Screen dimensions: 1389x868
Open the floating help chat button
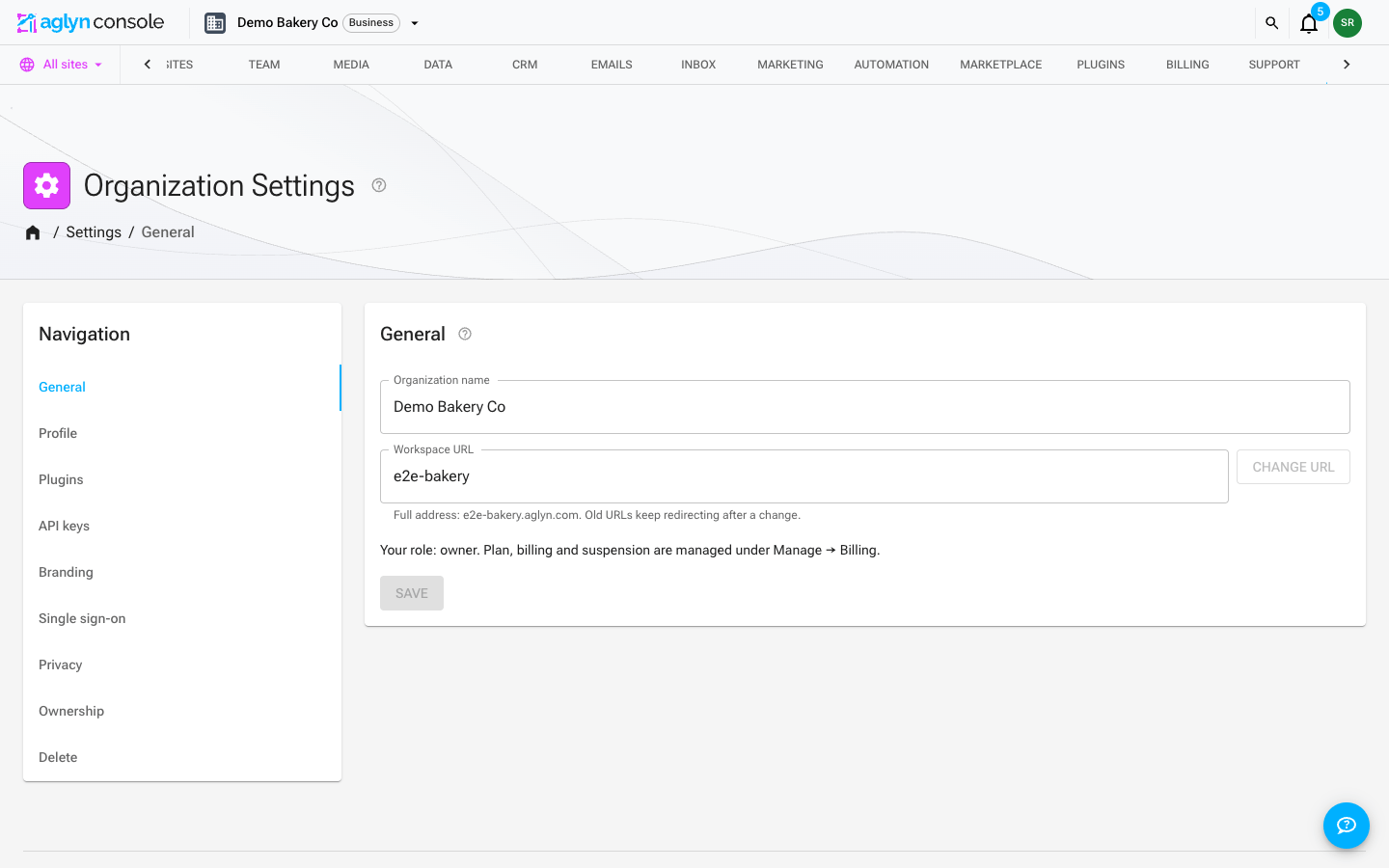[x=1347, y=826]
